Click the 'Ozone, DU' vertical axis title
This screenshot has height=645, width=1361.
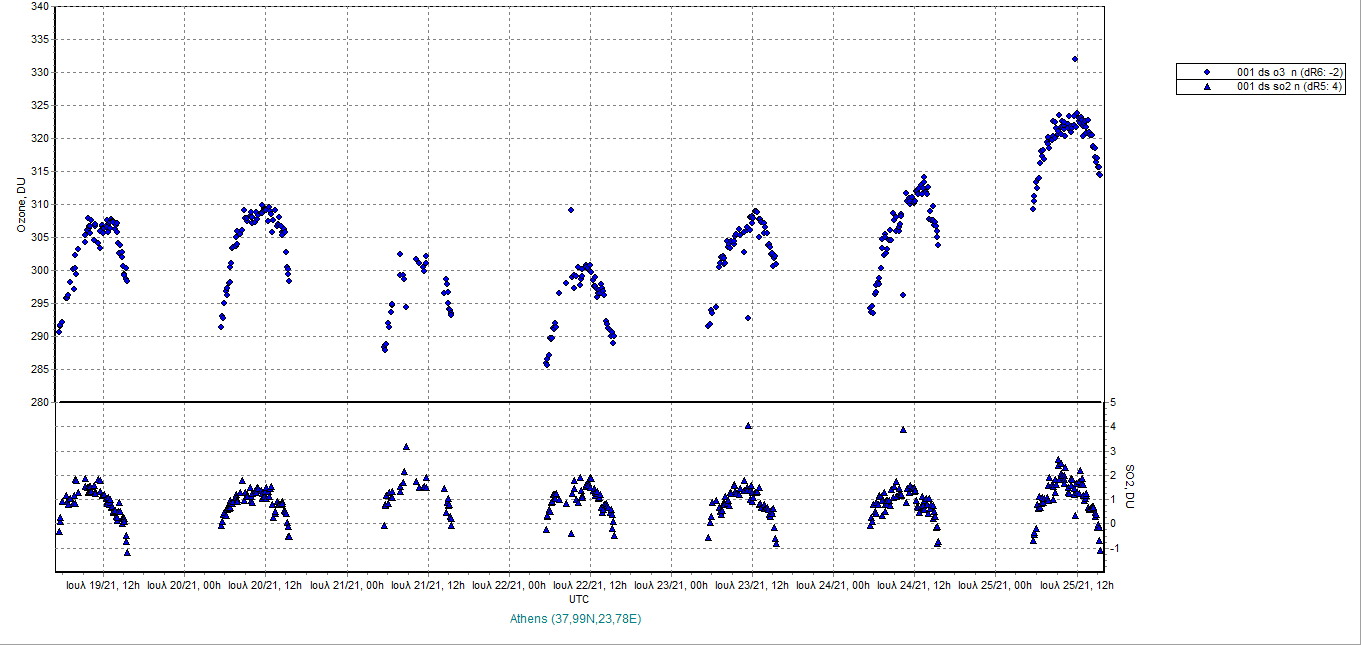[21, 204]
